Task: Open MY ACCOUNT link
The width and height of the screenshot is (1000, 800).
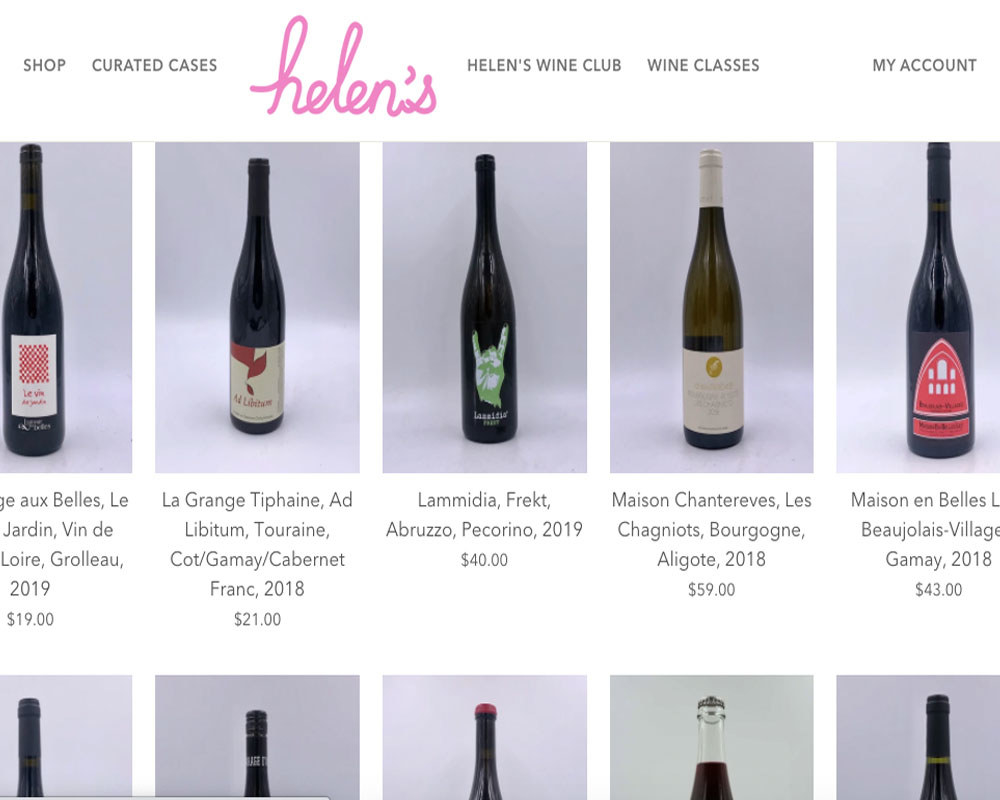Action: tap(925, 65)
